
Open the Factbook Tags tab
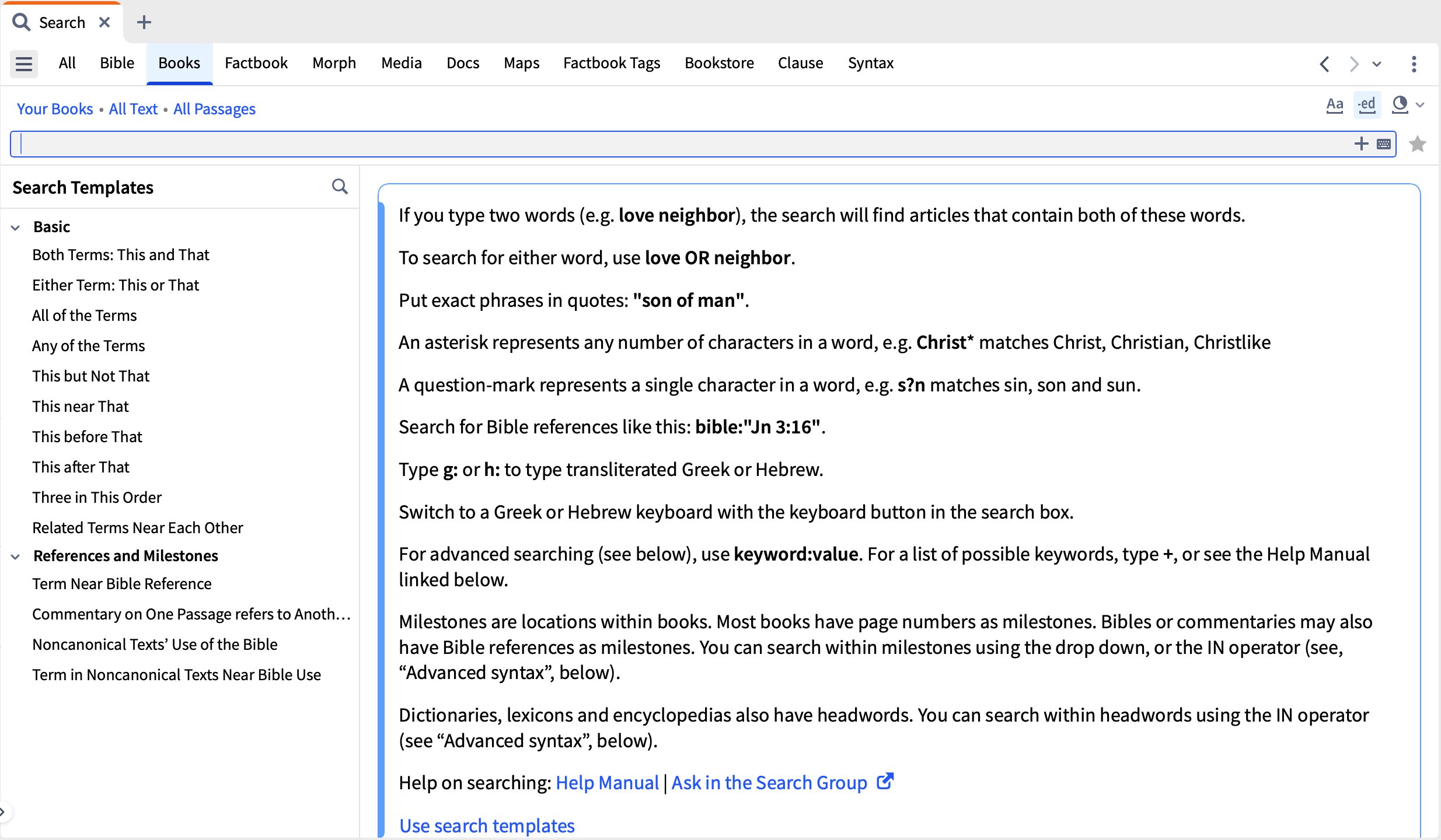coord(612,63)
